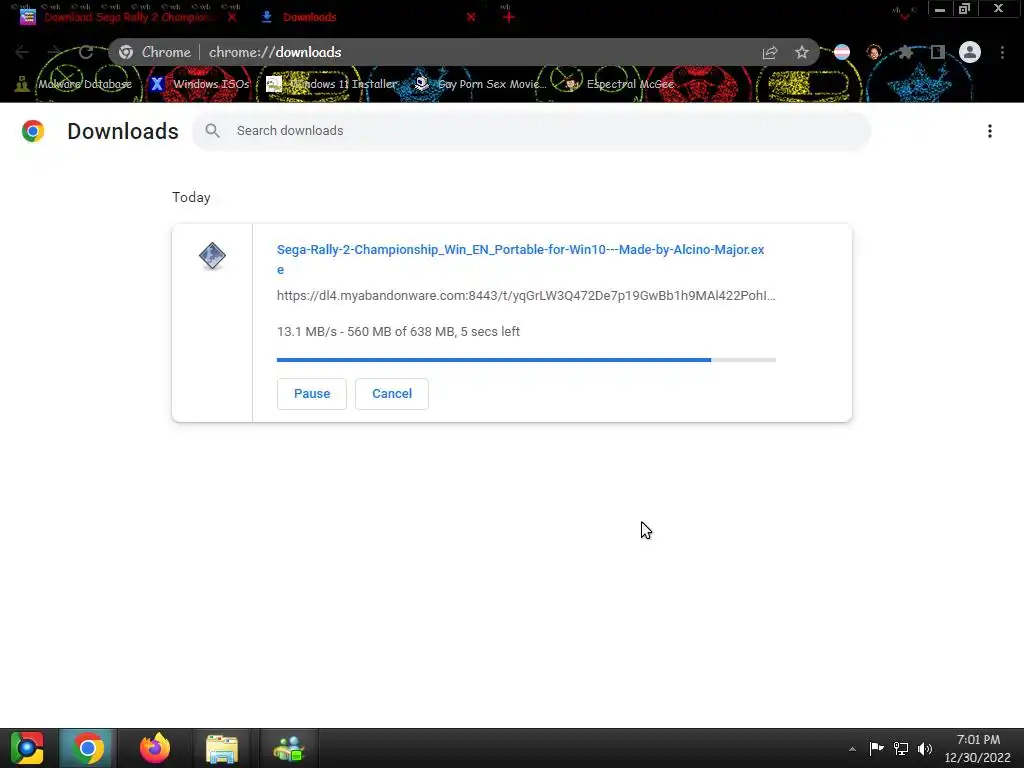Click the share page icon

point(770,52)
